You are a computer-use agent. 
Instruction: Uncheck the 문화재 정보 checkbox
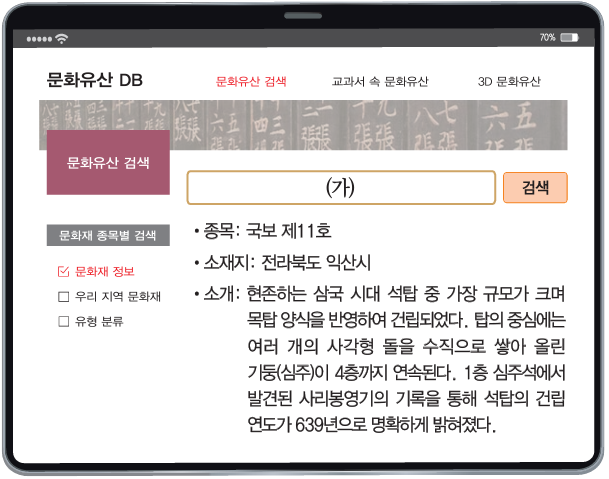coord(64,271)
